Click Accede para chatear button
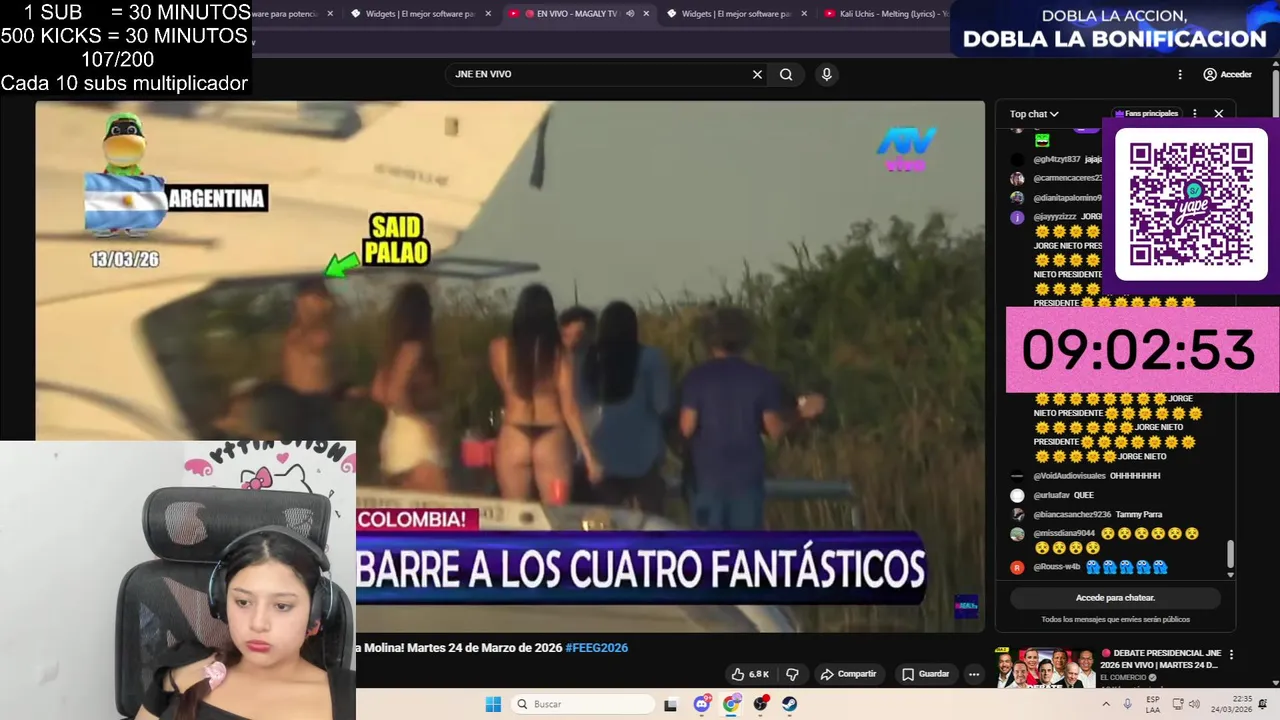The height and width of the screenshot is (720, 1280). click(1115, 598)
